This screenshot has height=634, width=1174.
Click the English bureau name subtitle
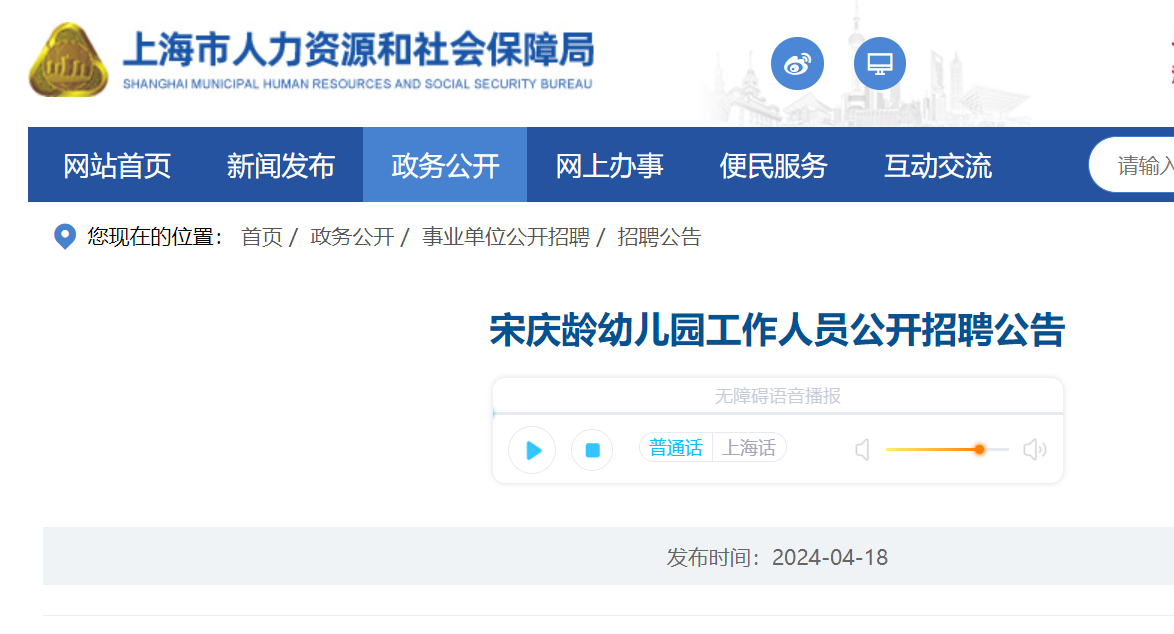click(358, 84)
